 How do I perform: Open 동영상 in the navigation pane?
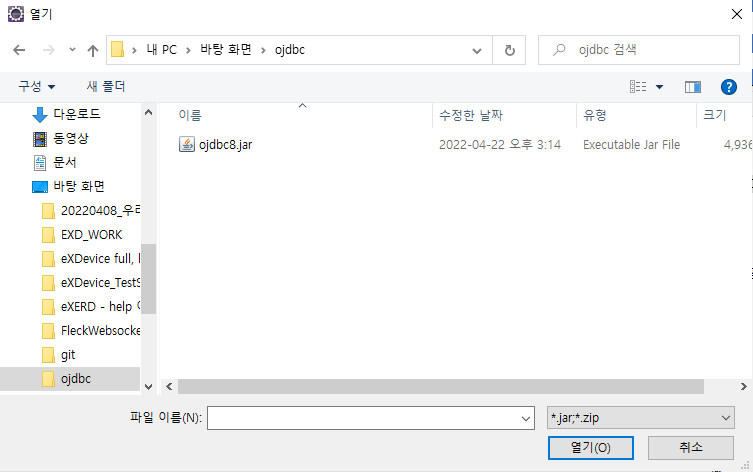coord(71,138)
